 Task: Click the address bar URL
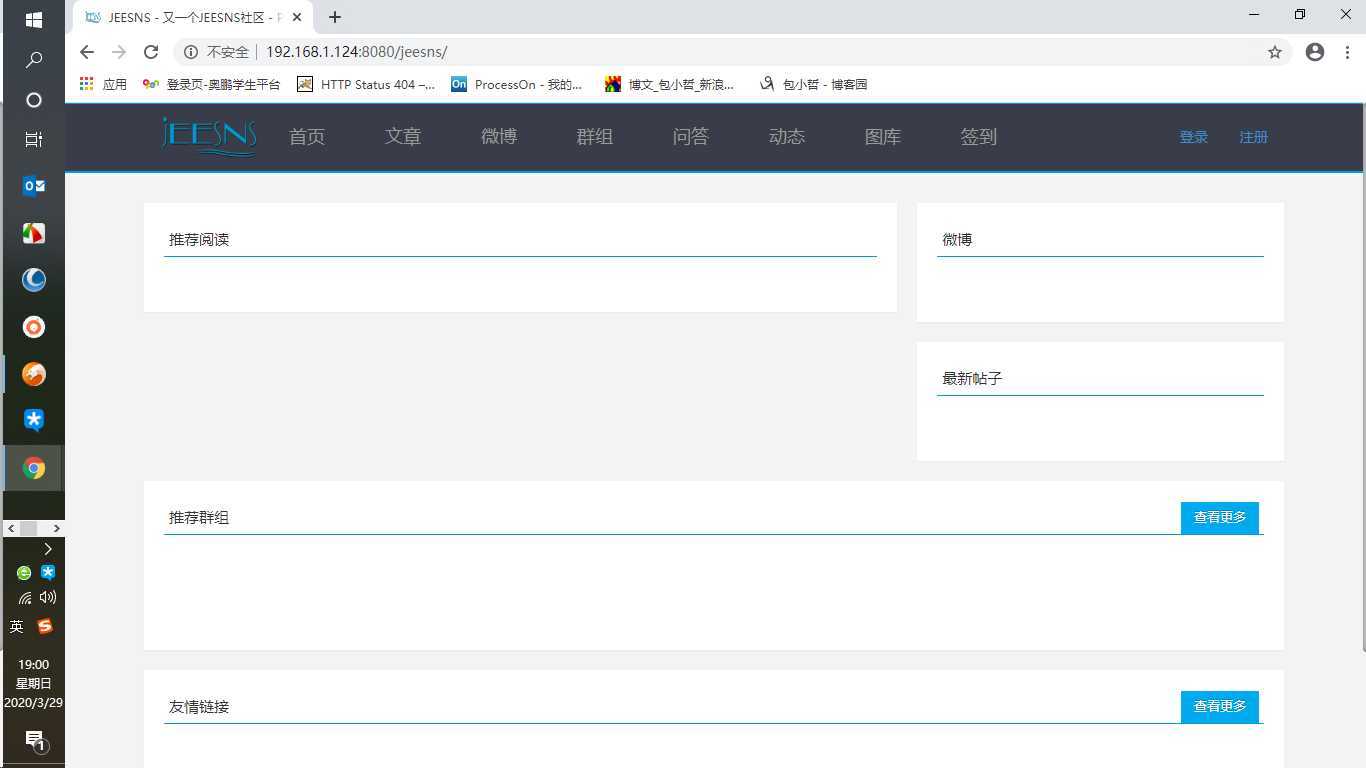(x=357, y=52)
